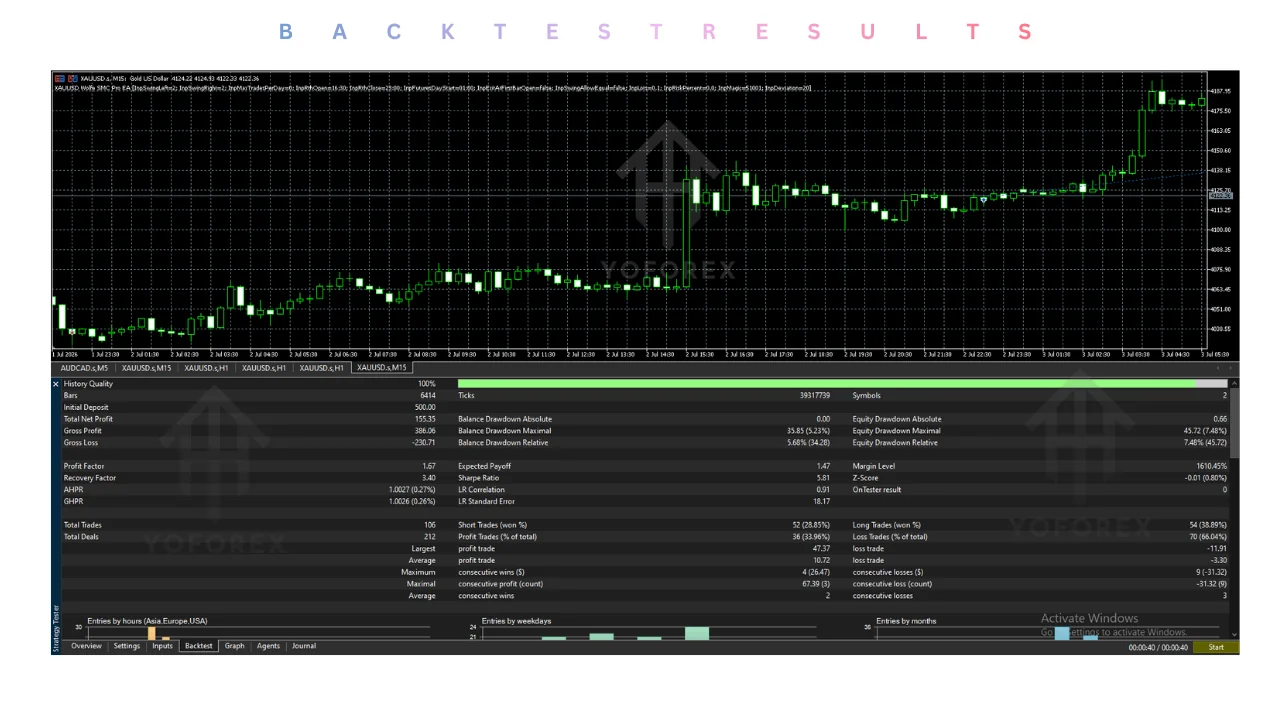Click the Z-Score value -0.01 (0.80%)
The image size is (1280, 720).
click(1206, 478)
